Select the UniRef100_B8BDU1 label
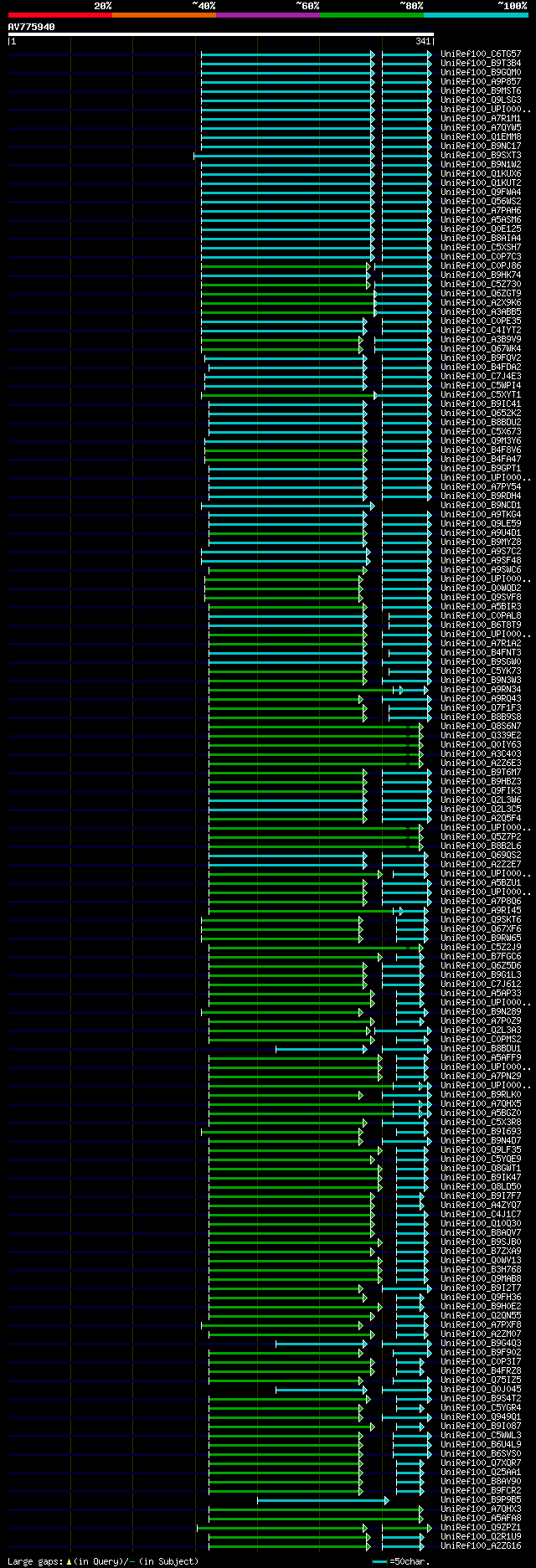536x1568 pixels. (481, 1048)
